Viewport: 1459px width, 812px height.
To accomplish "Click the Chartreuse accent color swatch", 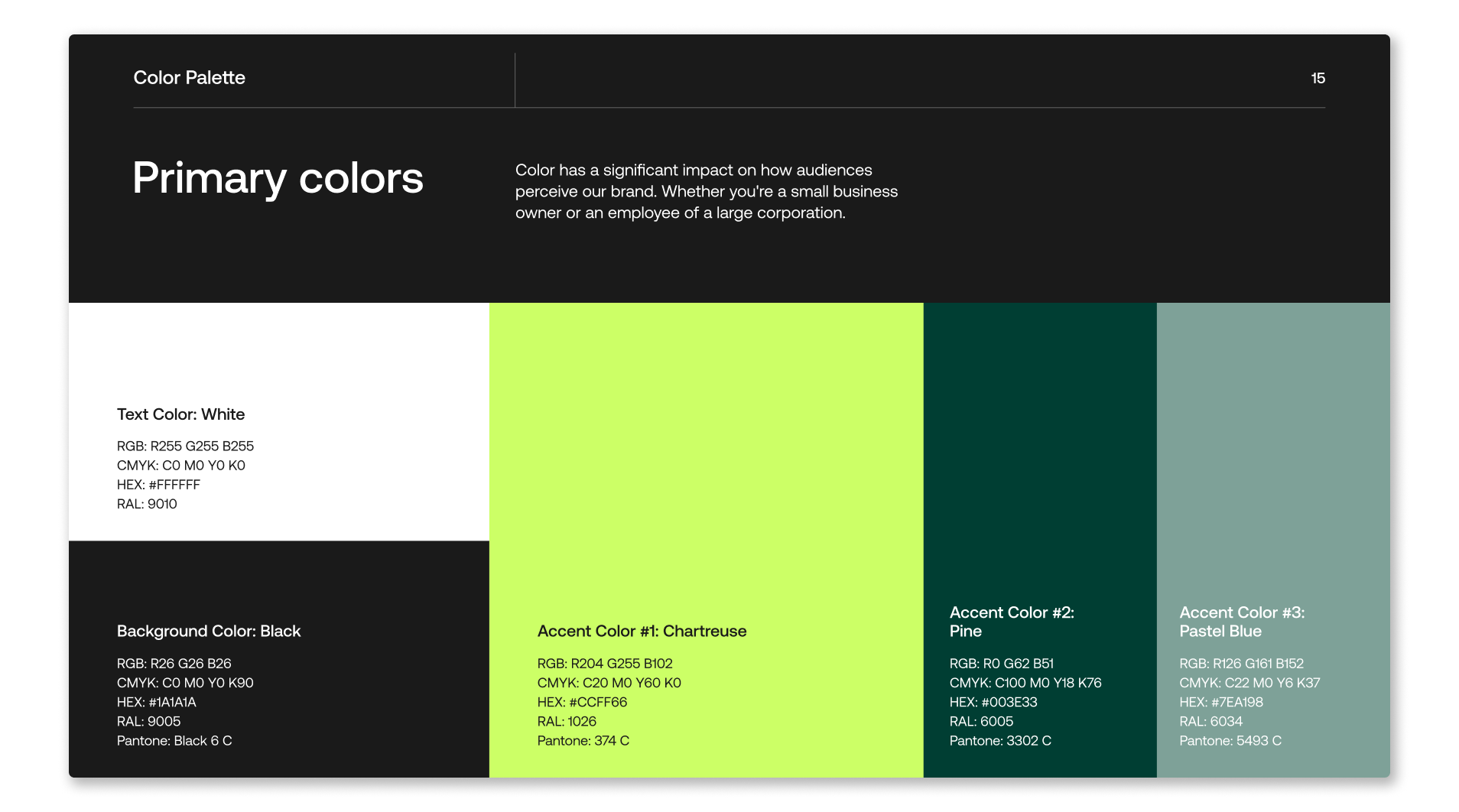I will point(706,459).
